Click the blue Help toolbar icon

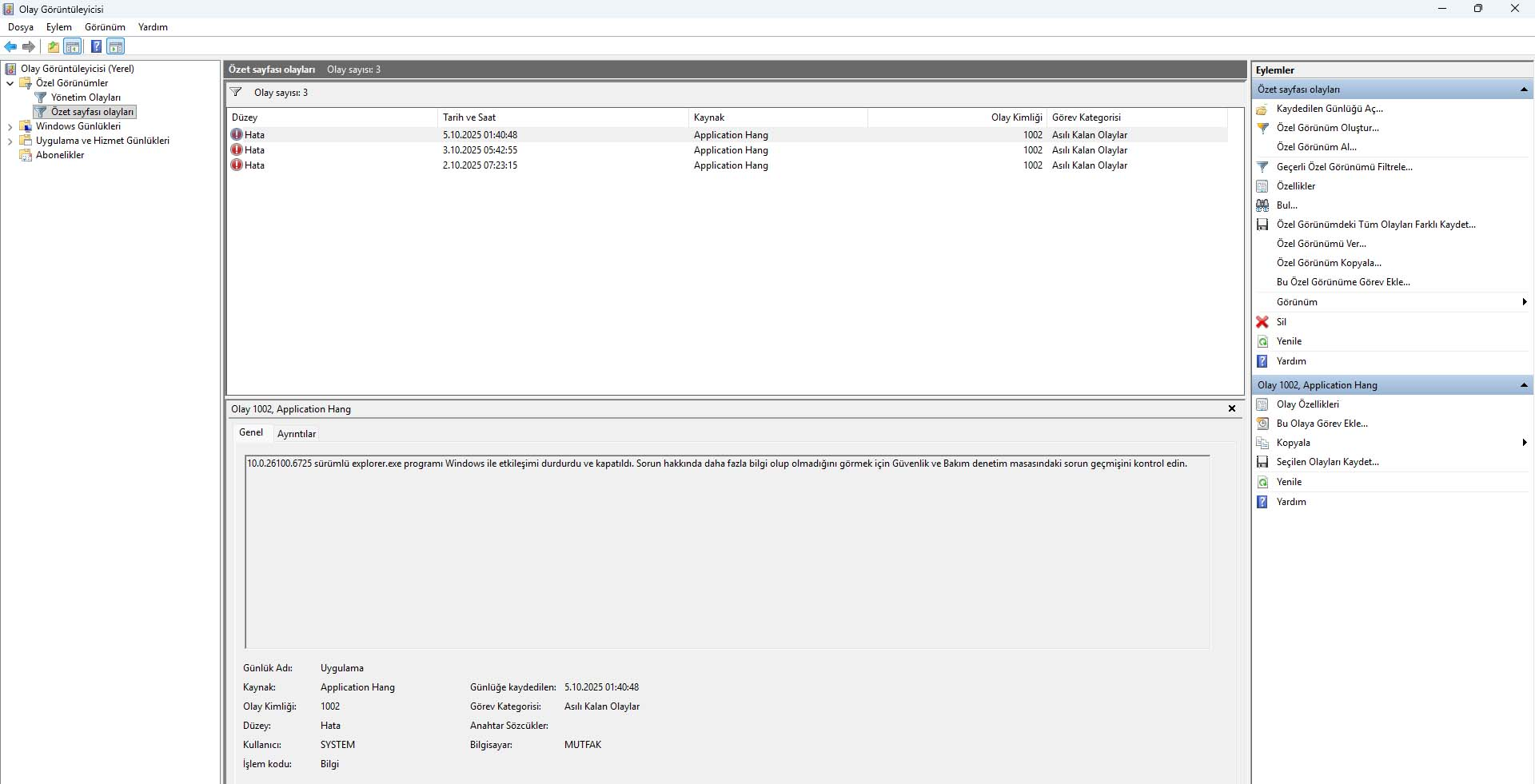96,46
